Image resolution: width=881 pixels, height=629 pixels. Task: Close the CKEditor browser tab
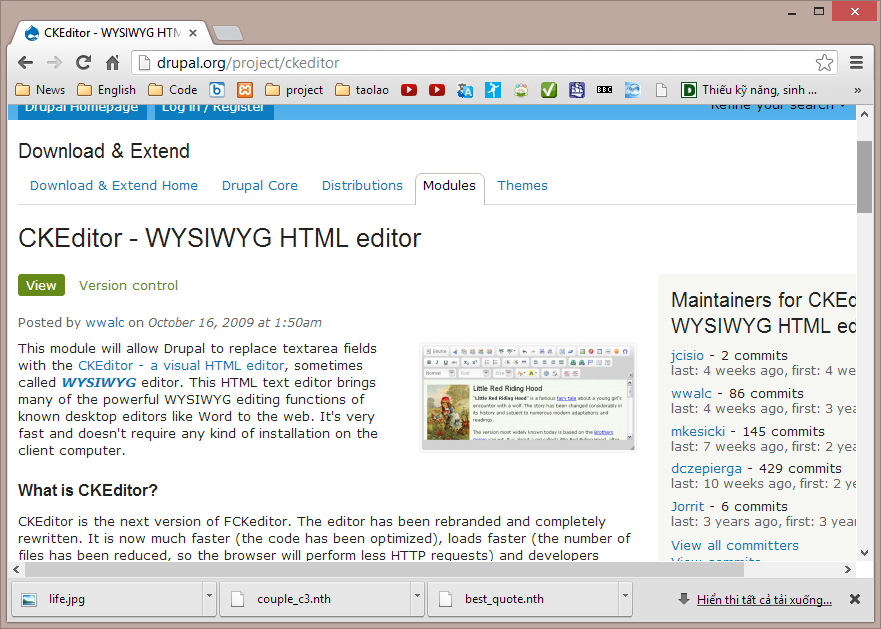pyautogui.click(x=193, y=33)
